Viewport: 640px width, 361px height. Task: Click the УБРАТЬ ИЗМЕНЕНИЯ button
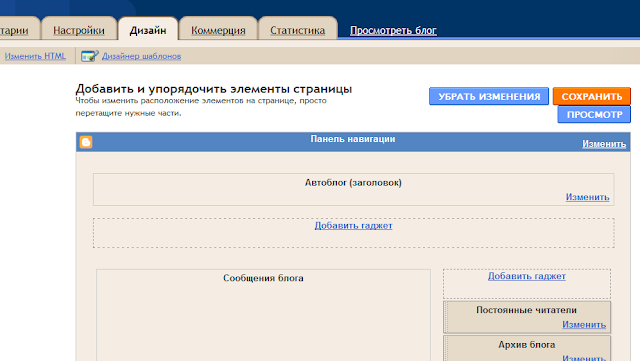[x=489, y=96]
